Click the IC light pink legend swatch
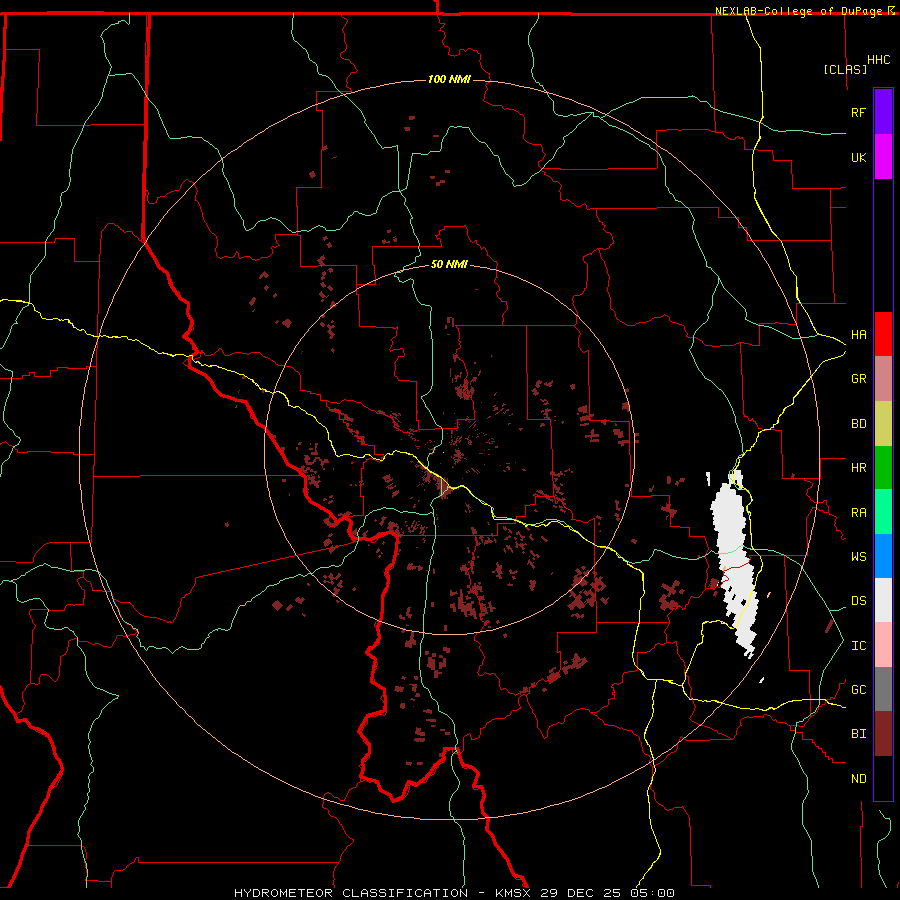The height and width of the screenshot is (900, 900). pos(883,645)
